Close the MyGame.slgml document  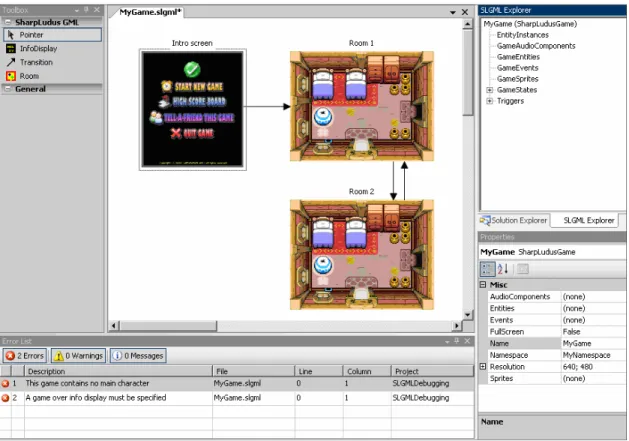pyautogui.click(x=465, y=12)
